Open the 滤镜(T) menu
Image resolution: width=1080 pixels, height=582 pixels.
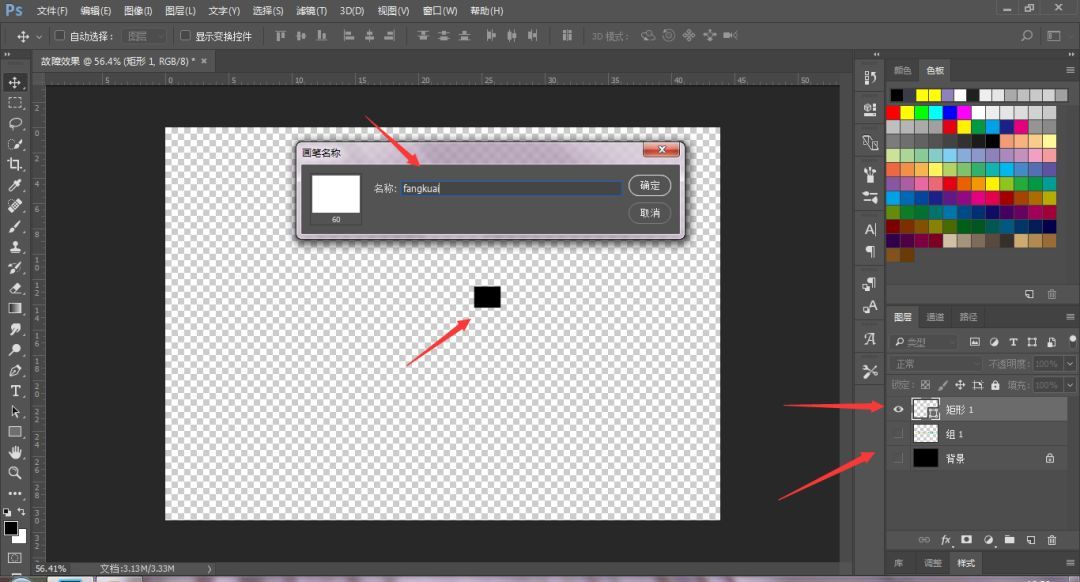pyautogui.click(x=311, y=11)
